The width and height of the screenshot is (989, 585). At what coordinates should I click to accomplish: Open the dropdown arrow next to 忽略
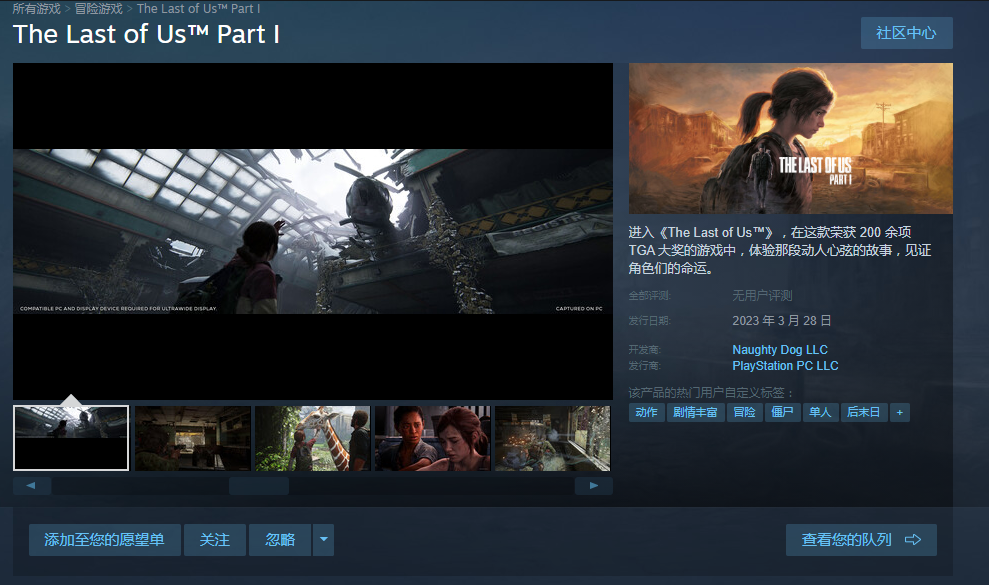(x=323, y=540)
